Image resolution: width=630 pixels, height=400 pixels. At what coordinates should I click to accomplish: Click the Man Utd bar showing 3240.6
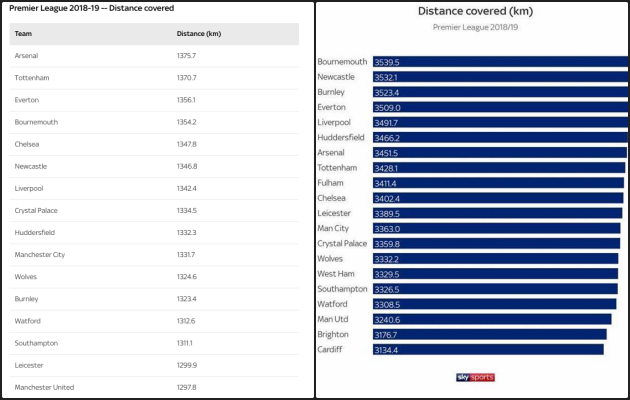pos(491,319)
